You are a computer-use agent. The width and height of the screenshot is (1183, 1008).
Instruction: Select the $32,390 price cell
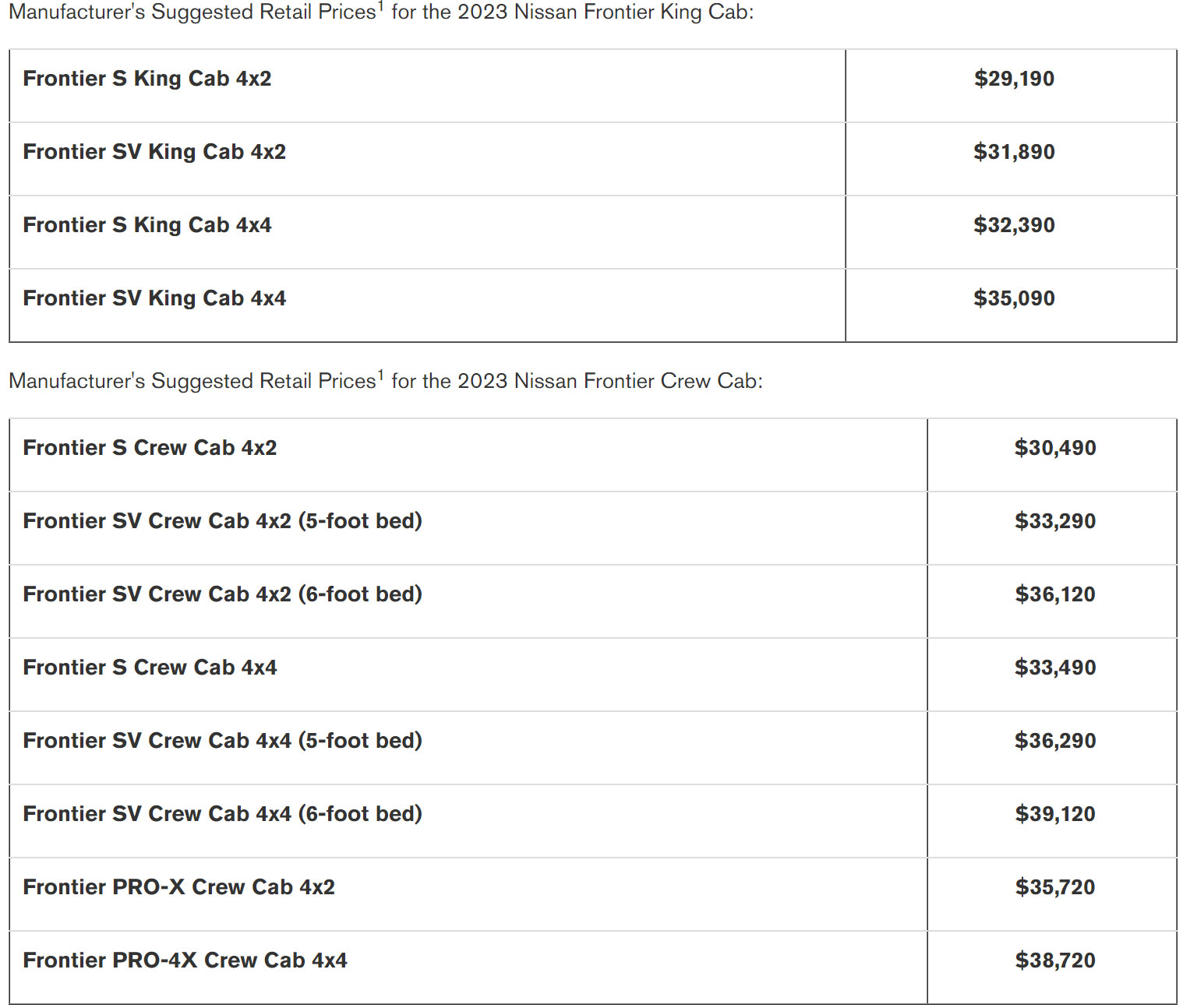(x=1014, y=225)
